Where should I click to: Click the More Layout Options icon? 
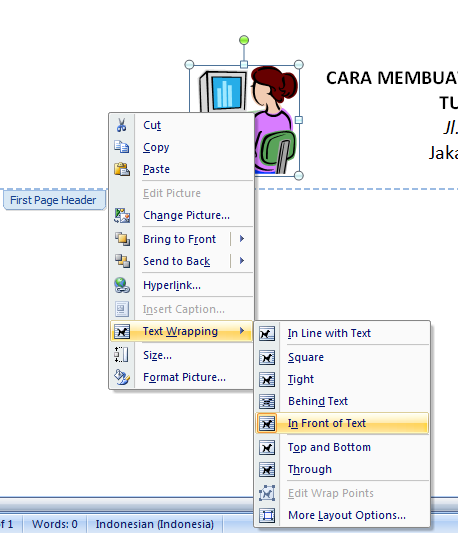(x=267, y=515)
